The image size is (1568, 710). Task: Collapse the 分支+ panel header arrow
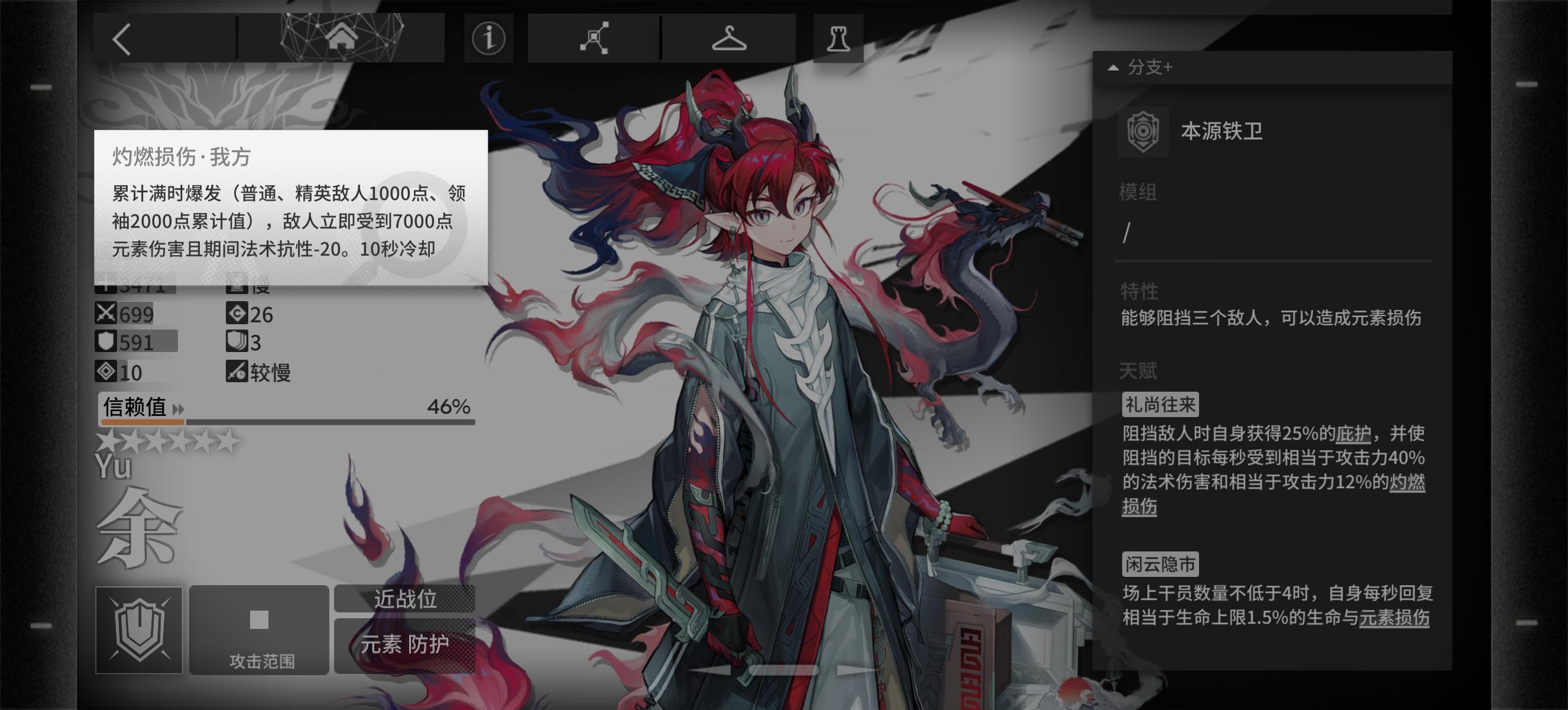(1113, 67)
